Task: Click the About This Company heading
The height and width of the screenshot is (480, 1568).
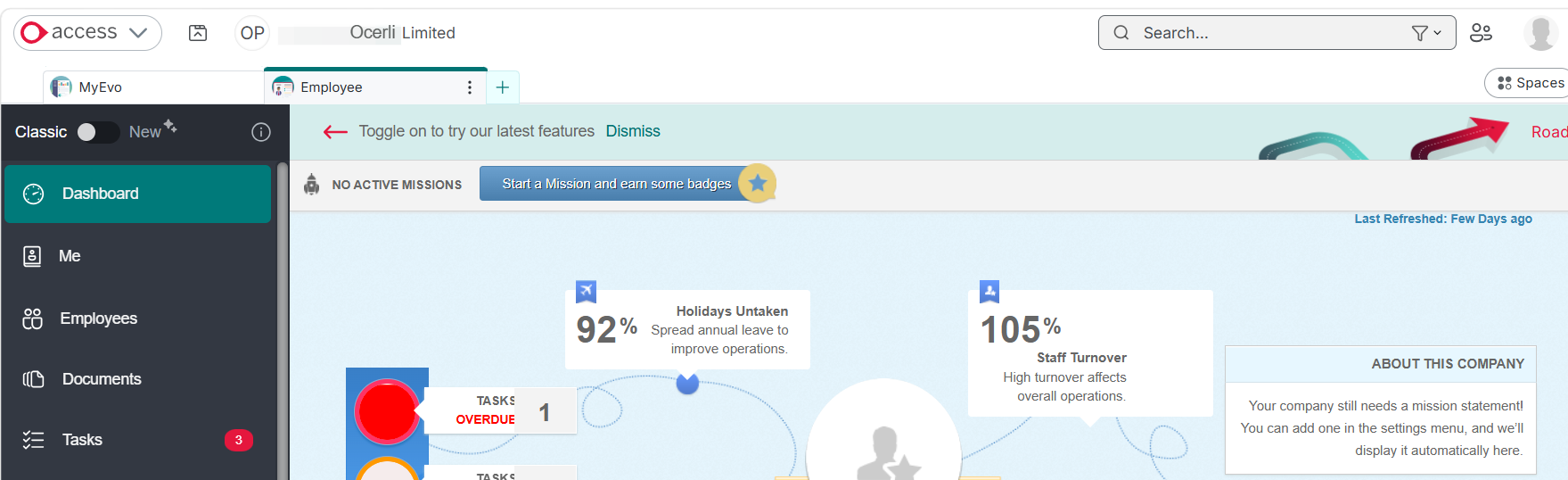Action: [1448, 364]
